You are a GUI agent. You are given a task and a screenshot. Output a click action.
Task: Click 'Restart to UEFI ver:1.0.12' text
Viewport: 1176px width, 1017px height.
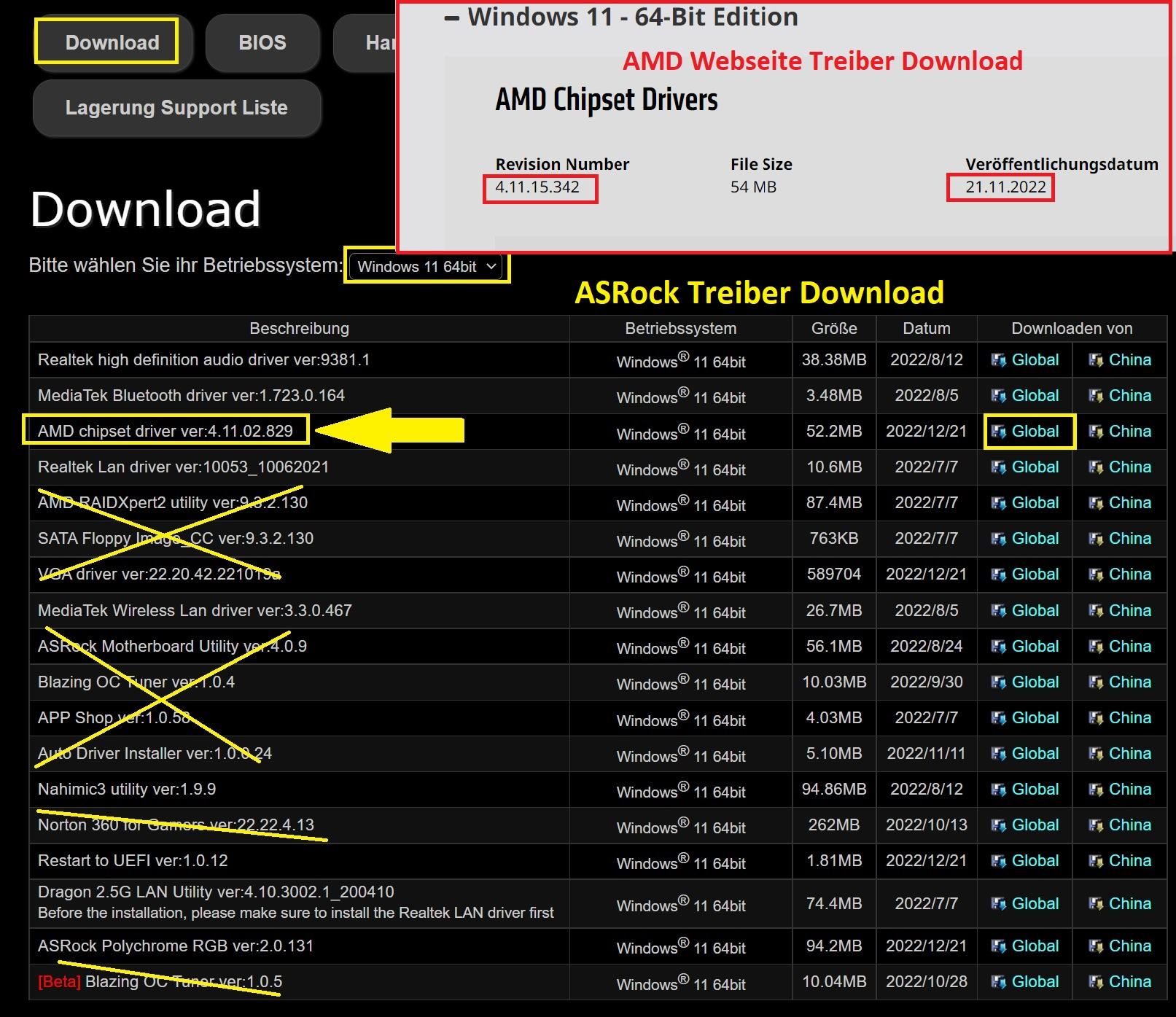[133, 861]
